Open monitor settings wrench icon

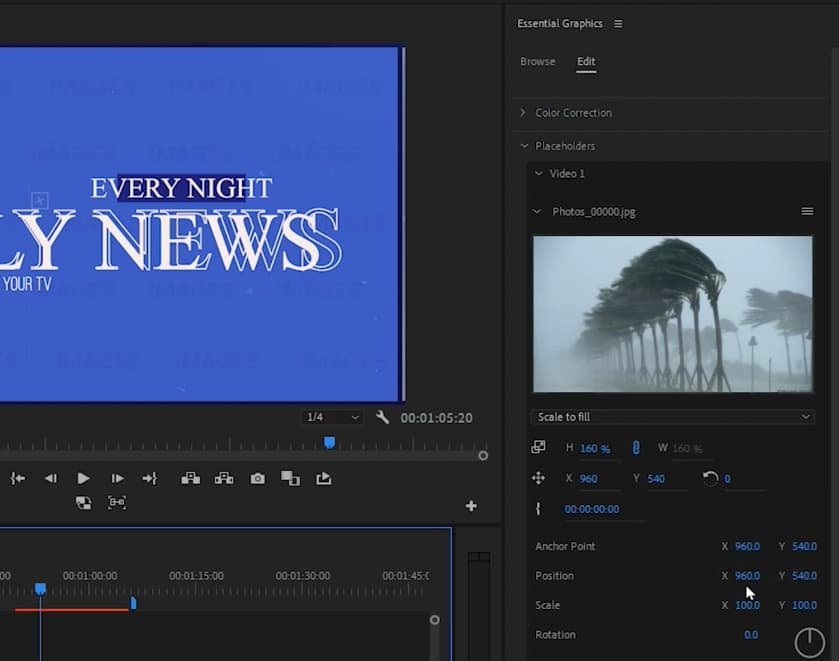pyautogui.click(x=382, y=417)
